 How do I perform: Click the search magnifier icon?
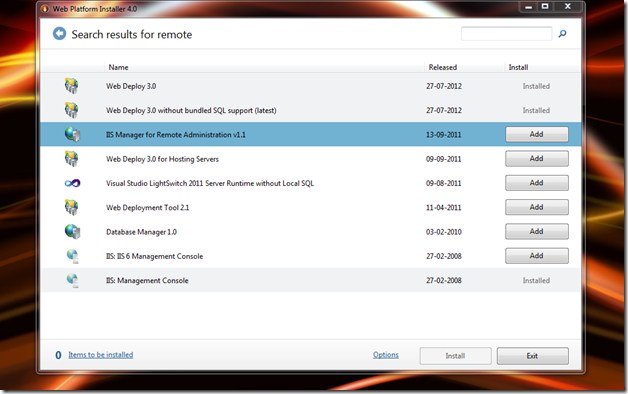[x=562, y=34]
